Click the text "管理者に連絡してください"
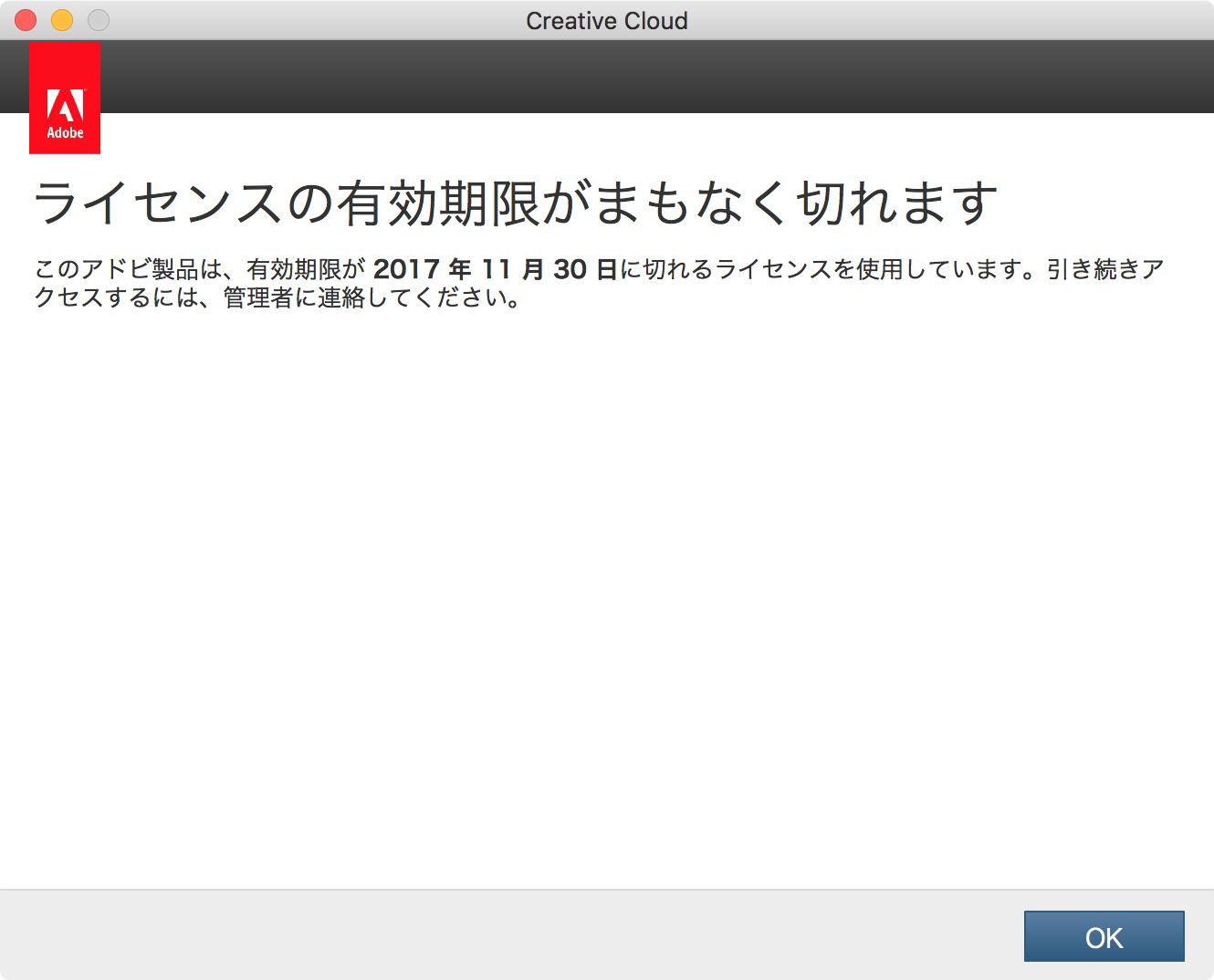 tap(365, 298)
